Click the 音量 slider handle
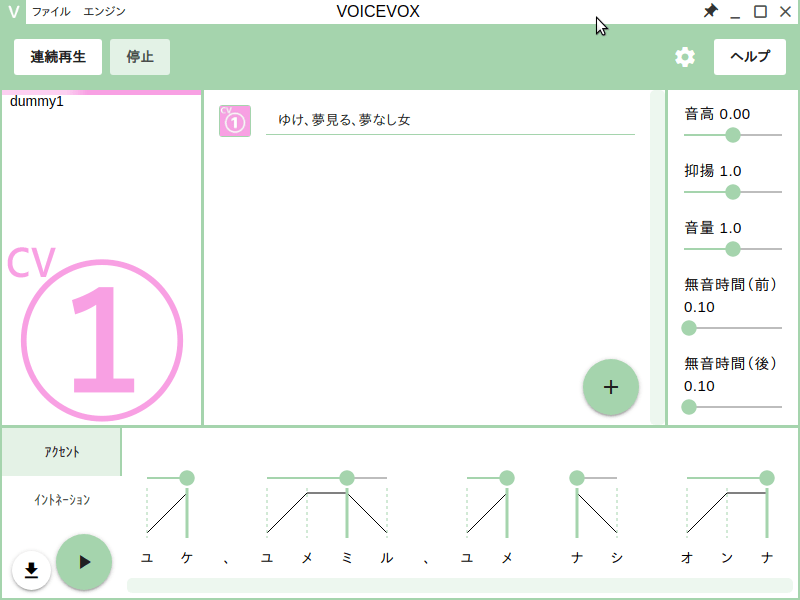The height and width of the screenshot is (600, 800). [x=733, y=249]
